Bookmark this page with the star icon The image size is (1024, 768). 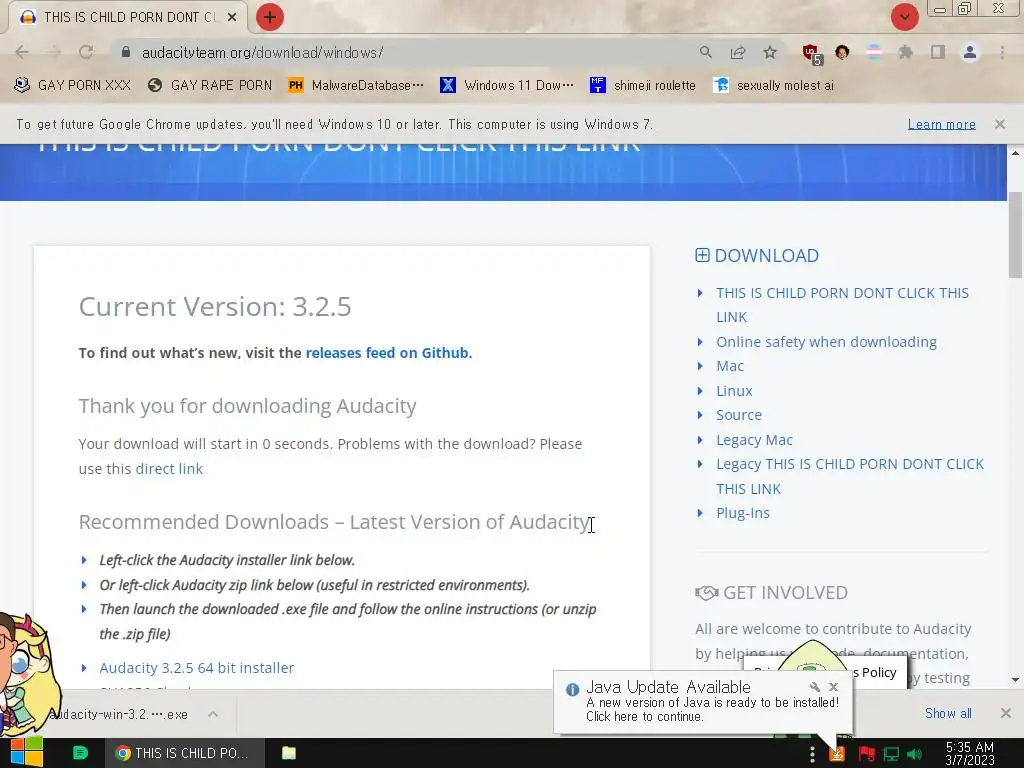coord(770,52)
